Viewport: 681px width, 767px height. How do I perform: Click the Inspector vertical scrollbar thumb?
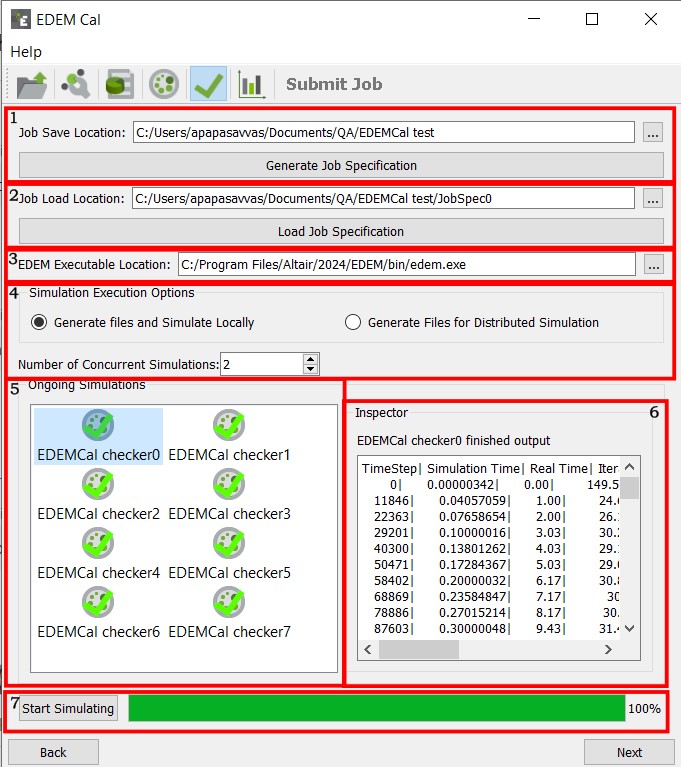[630, 488]
